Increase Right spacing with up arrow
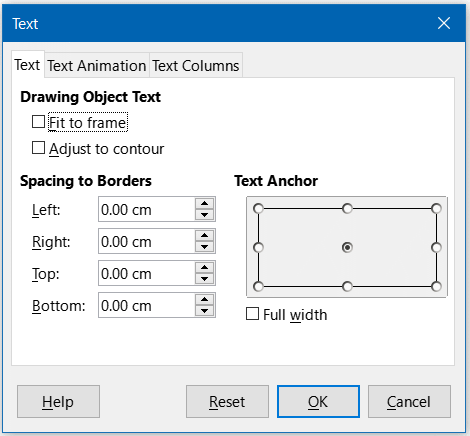Image resolution: width=470 pixels, height=436 pixels. (x=205, y=236)
